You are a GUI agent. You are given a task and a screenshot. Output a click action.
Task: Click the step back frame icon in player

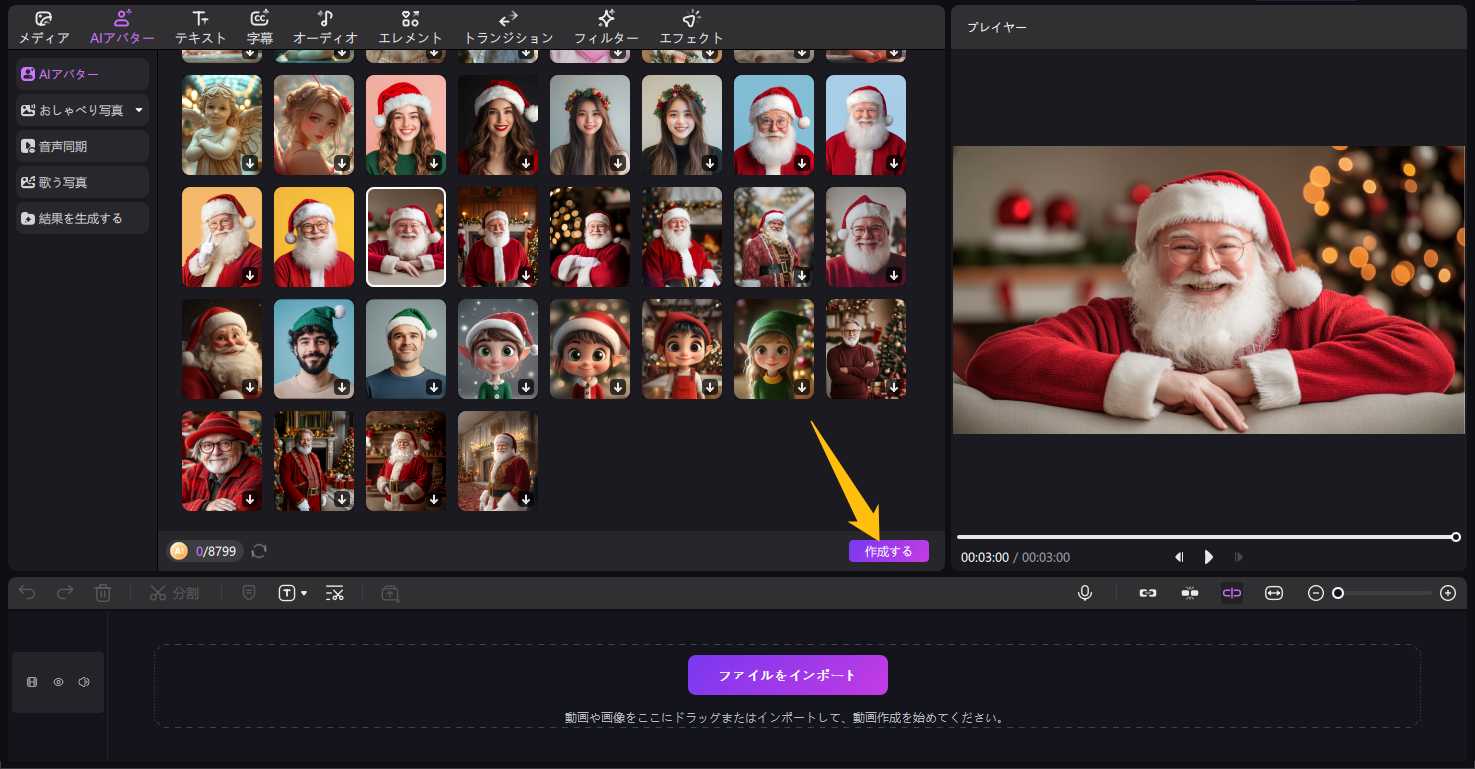(1179, 557)
